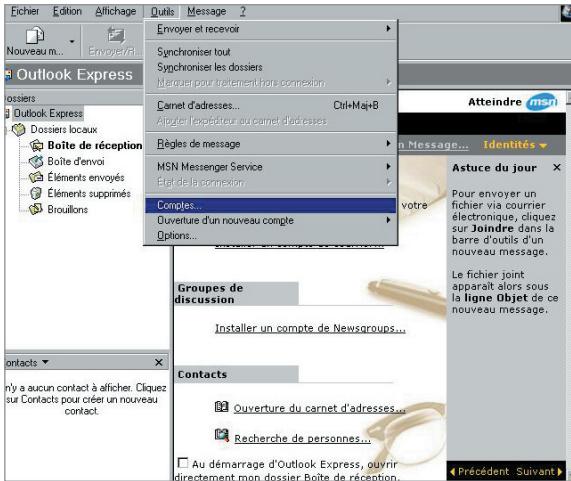This screenshot has width=571, height=481.
Task: Expand MSN Messenger Service submenu
Action: coord(271,167)
